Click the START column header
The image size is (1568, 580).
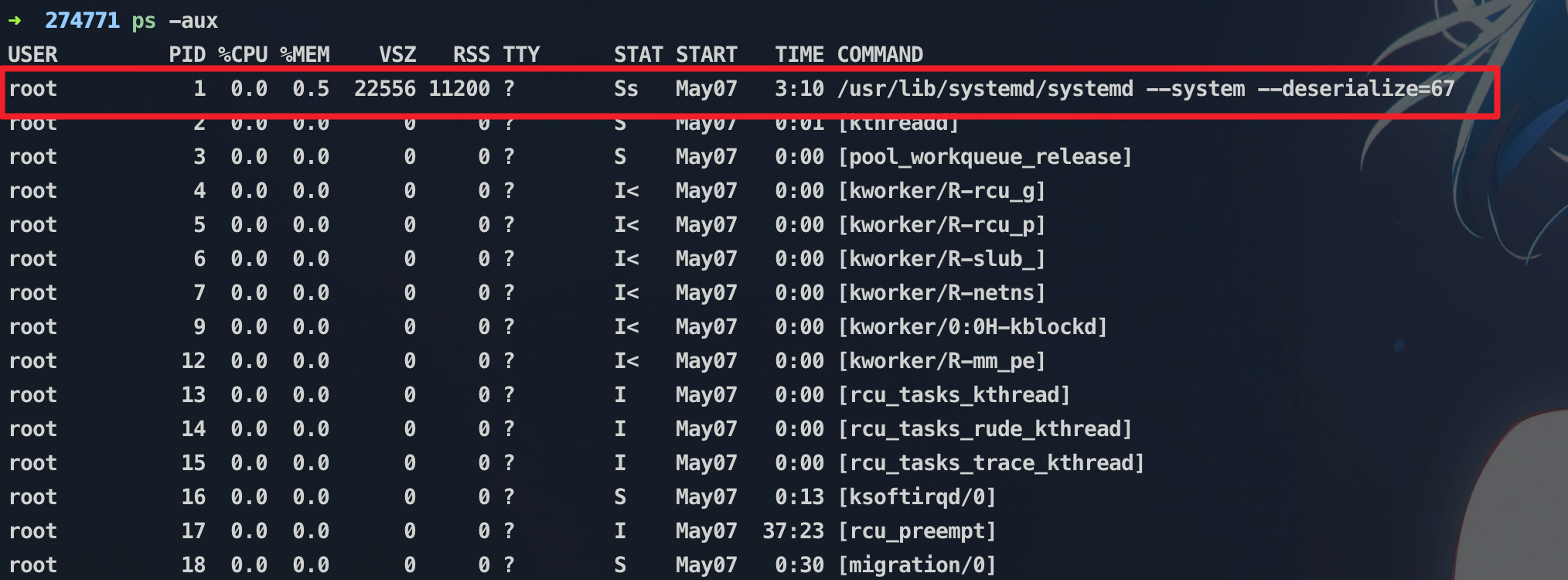pyautogui.click(x=707, y=54)
